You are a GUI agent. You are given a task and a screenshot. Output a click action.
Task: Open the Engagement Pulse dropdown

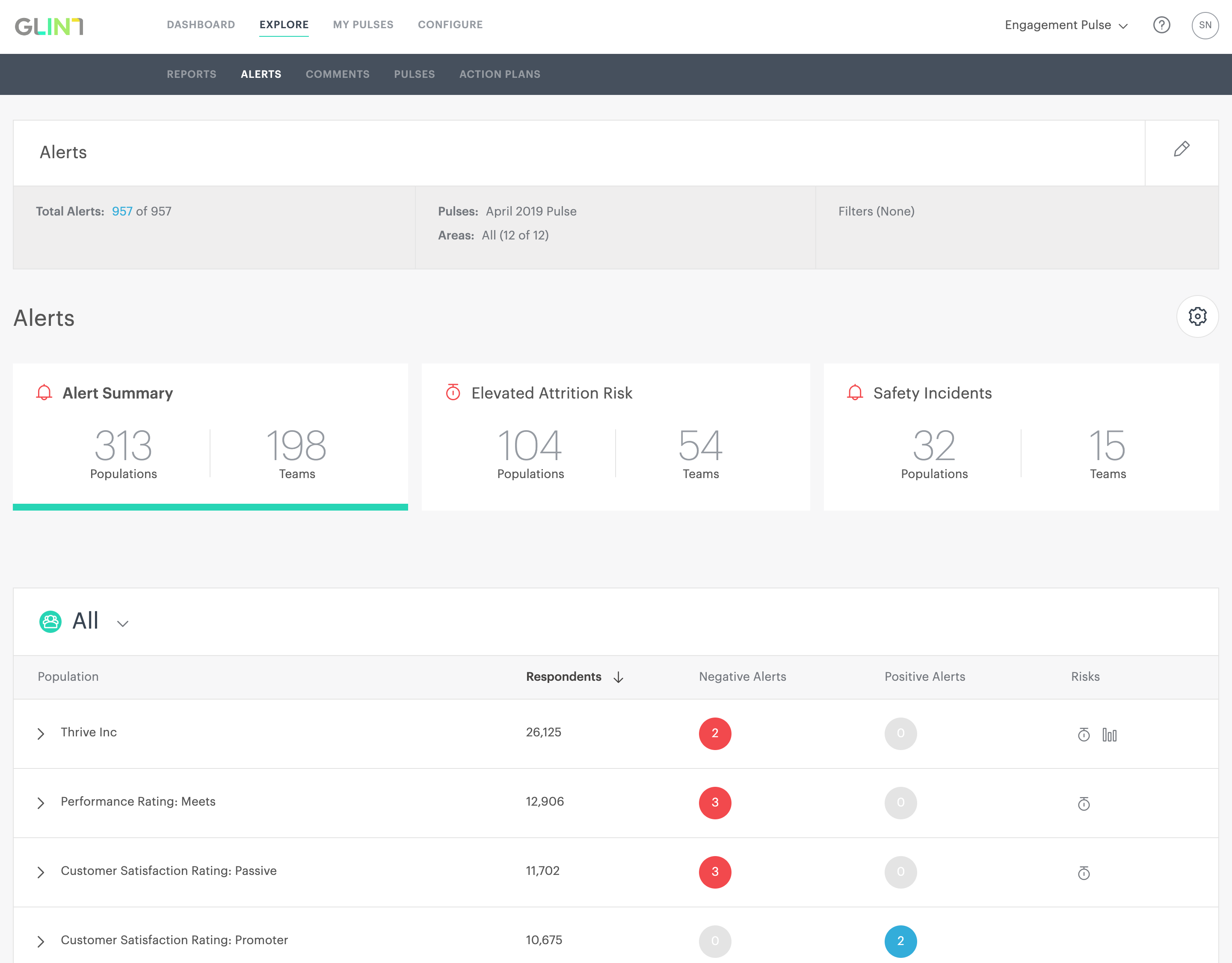point(1066,25)
